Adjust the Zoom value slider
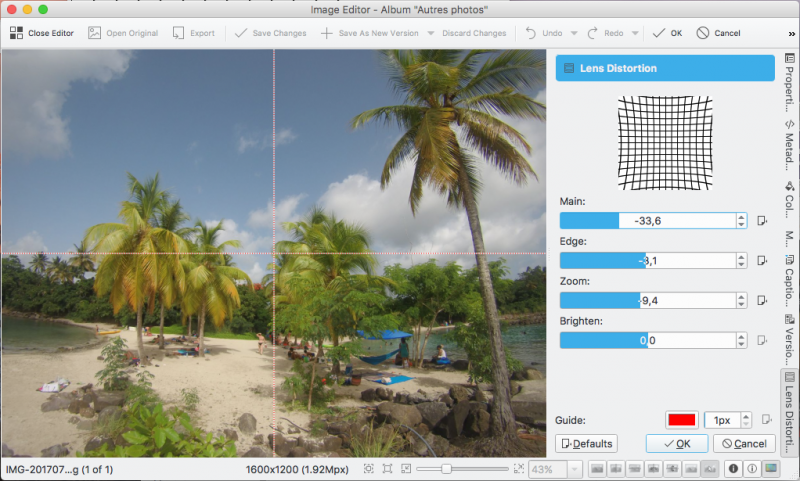This screenshot has height=481, width=800. (x=647, y=300)
